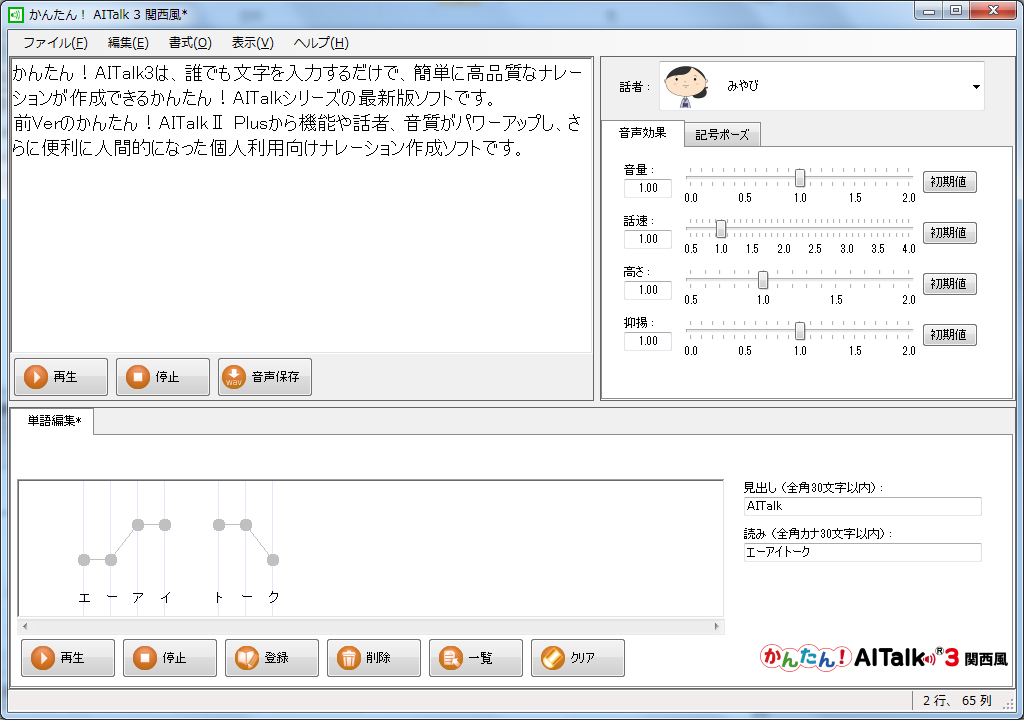Click the stop icon in the text editor's 停止 button

(x=138, y=377)
